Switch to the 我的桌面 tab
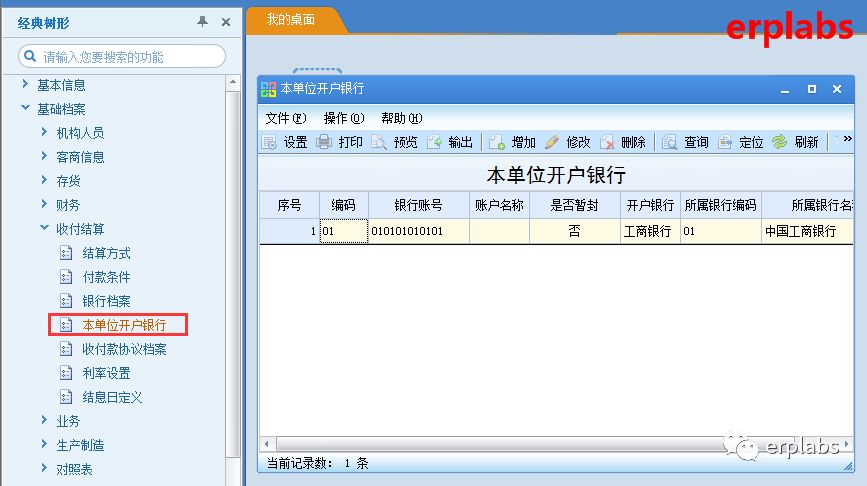 click(291, 20)
